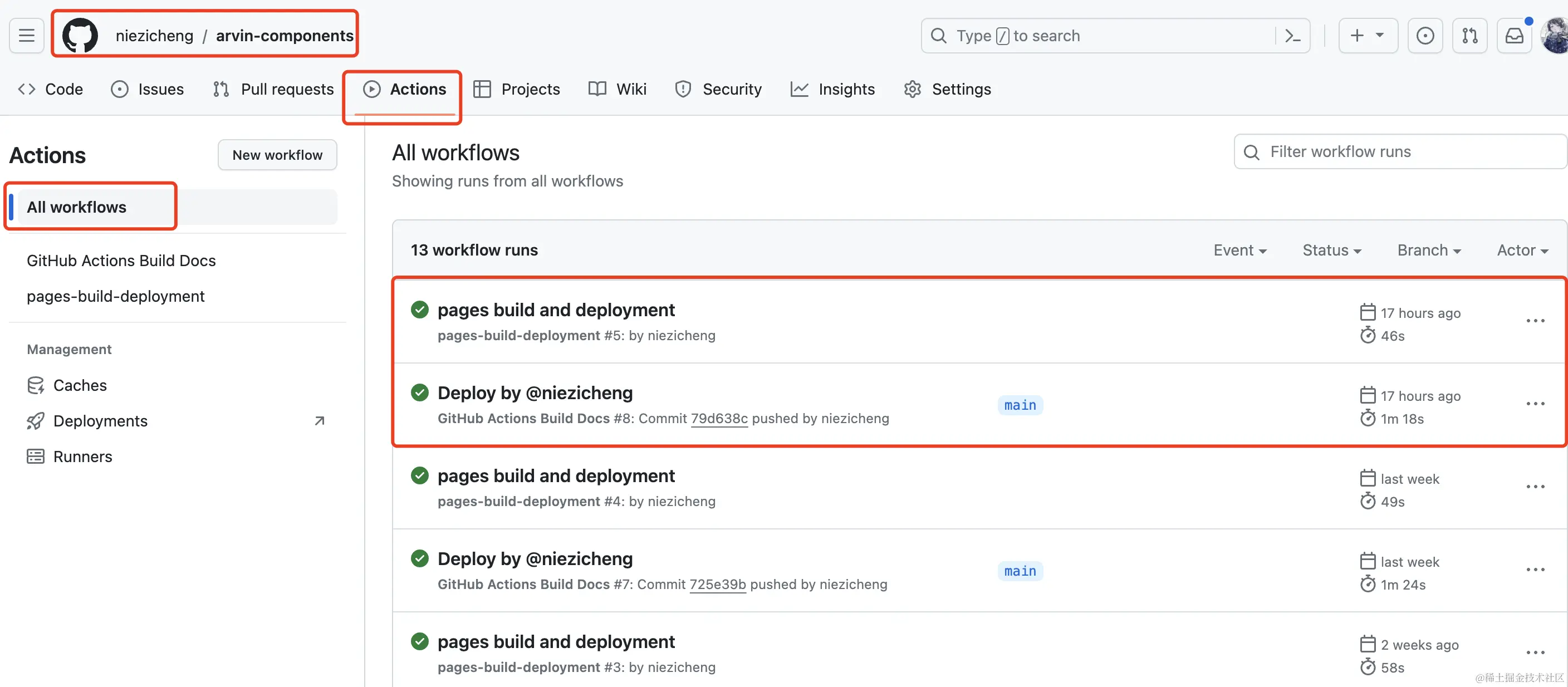Click the New workflow button

pos(277,155)
